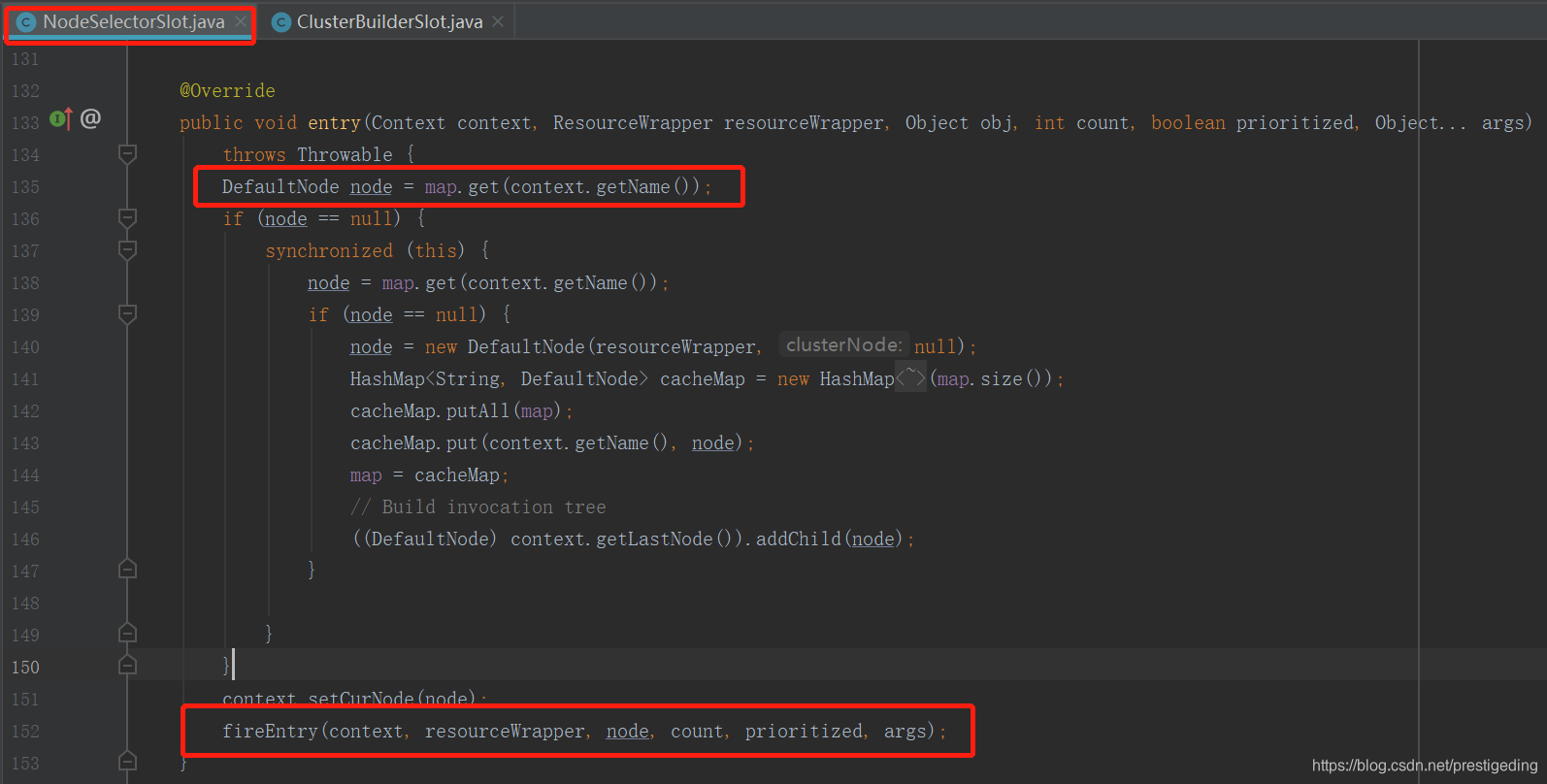Collapse the if block fold at line 136
This screenshot has width=1547, height=784.
point(127,217)
